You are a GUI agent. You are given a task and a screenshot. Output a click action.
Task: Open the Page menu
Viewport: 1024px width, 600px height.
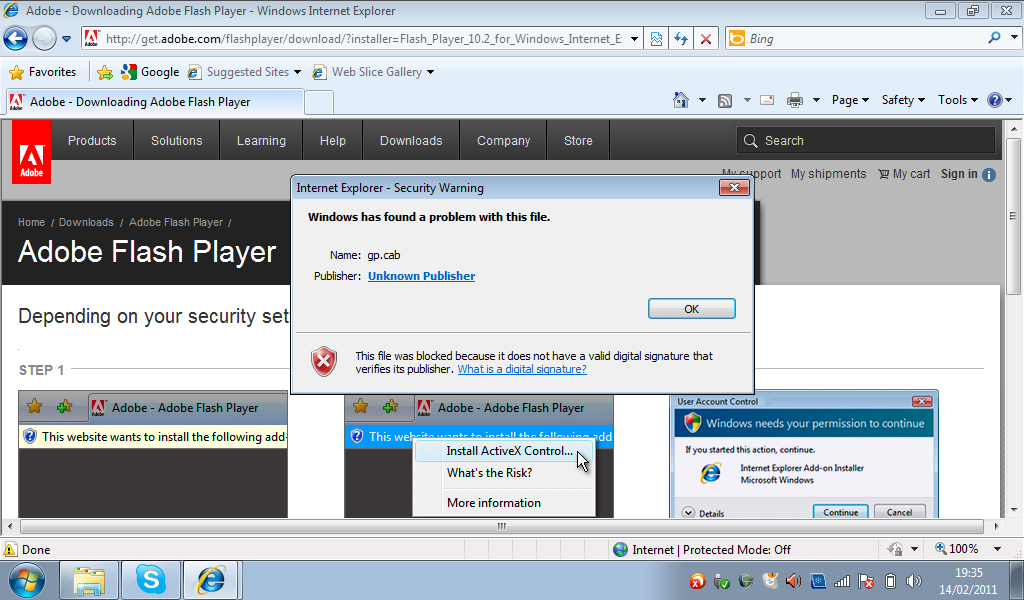click(x=850, y=100)
